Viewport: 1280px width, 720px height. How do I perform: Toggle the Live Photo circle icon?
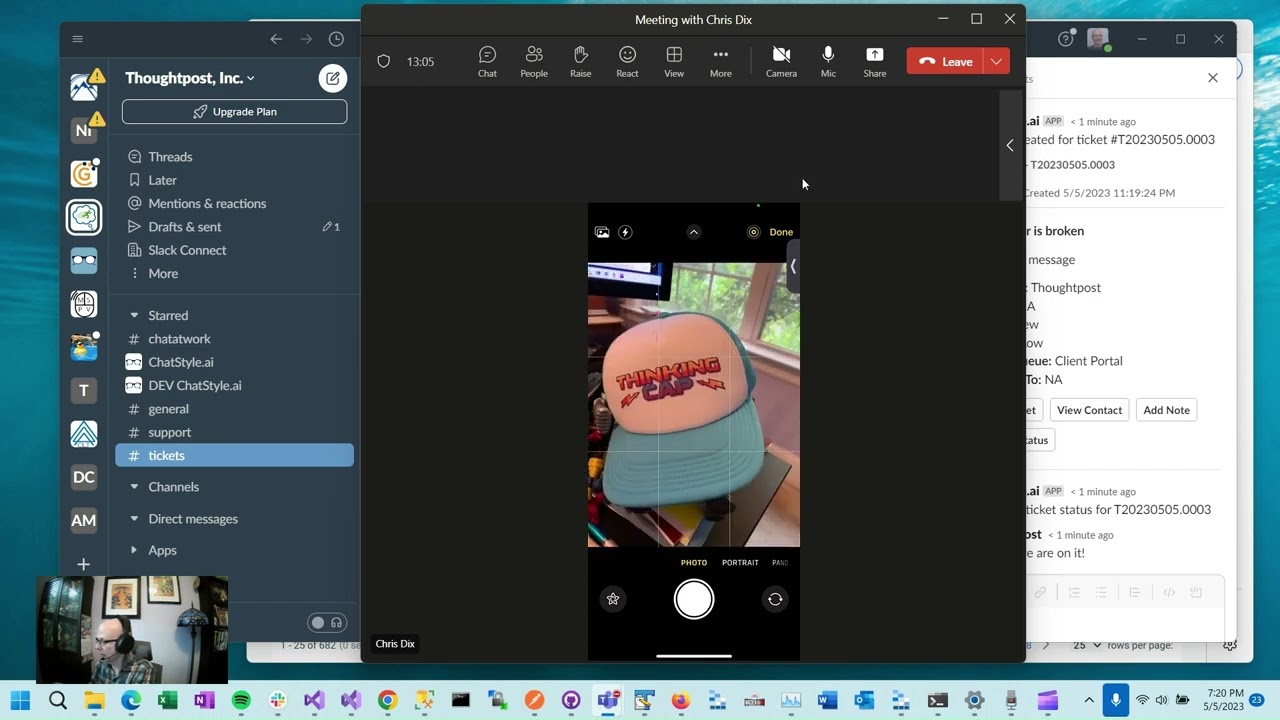click(754, 232)
